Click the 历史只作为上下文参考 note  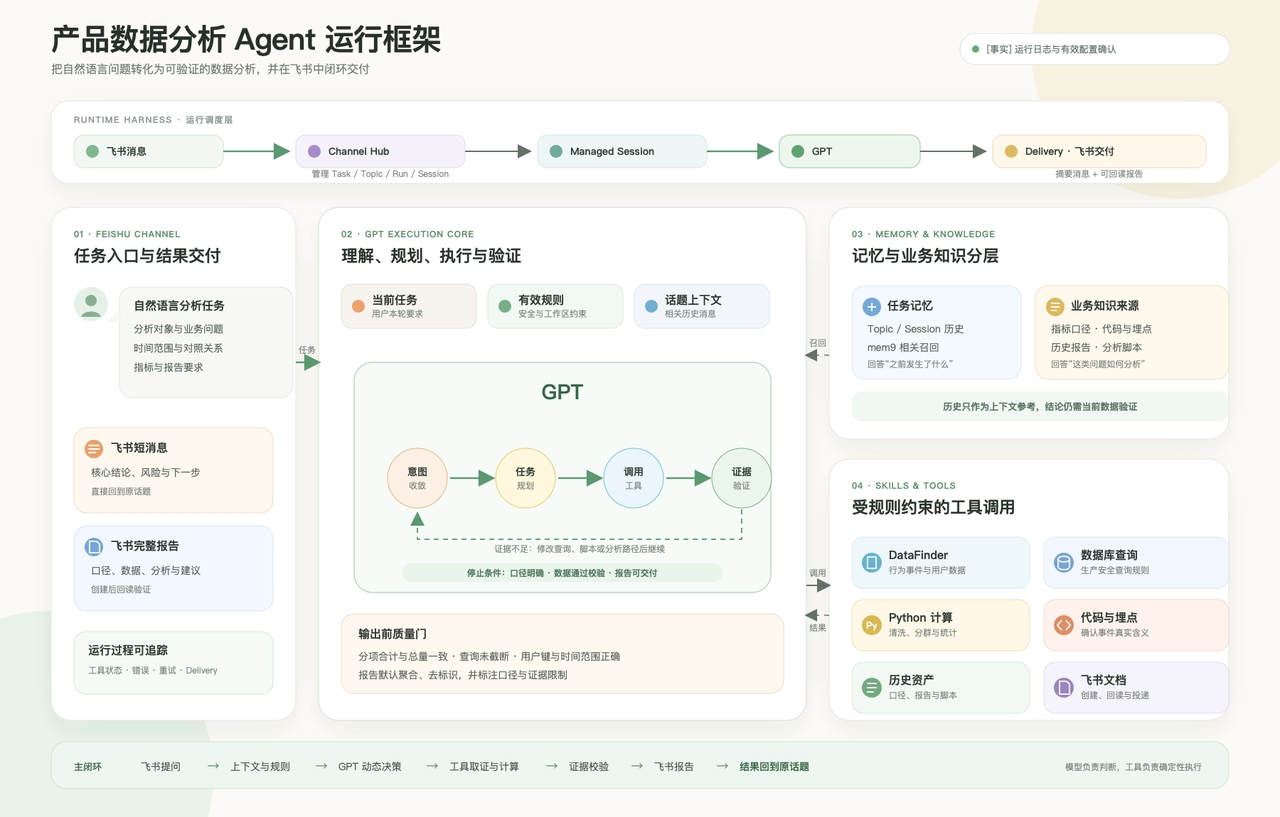(1040, 406)
